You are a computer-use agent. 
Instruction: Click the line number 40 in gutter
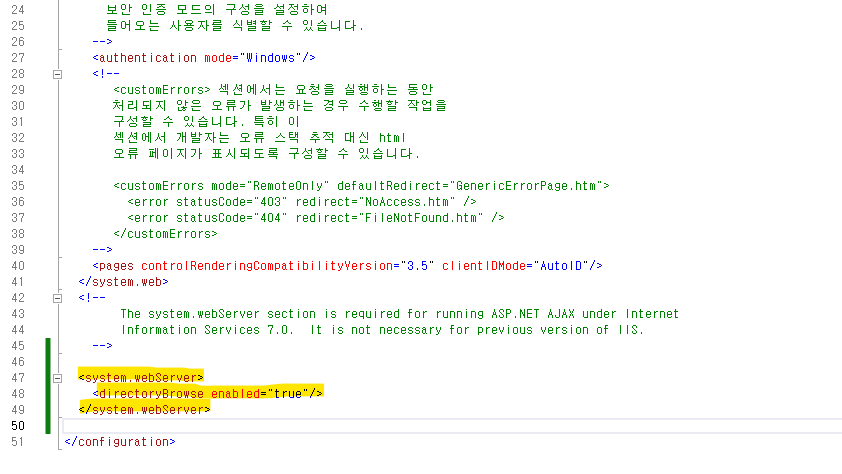click(18, 266)
